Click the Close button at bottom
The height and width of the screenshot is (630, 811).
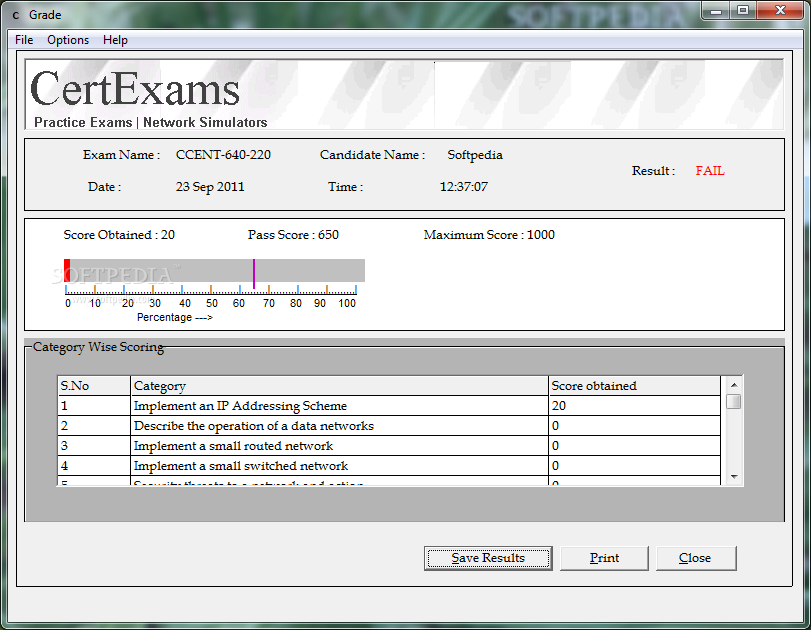tap(695, 558)
